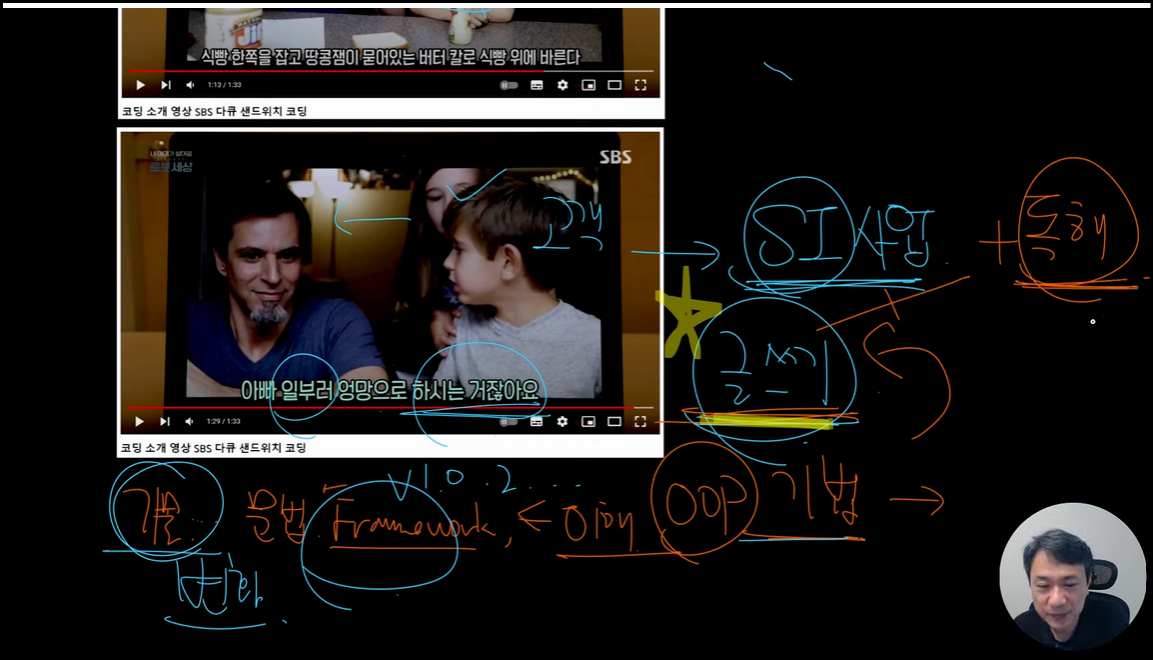The height and width of the screenshot is (660, 1153).
Task: Switch lower player to miniplayer
Action: [x=588, y=421]
